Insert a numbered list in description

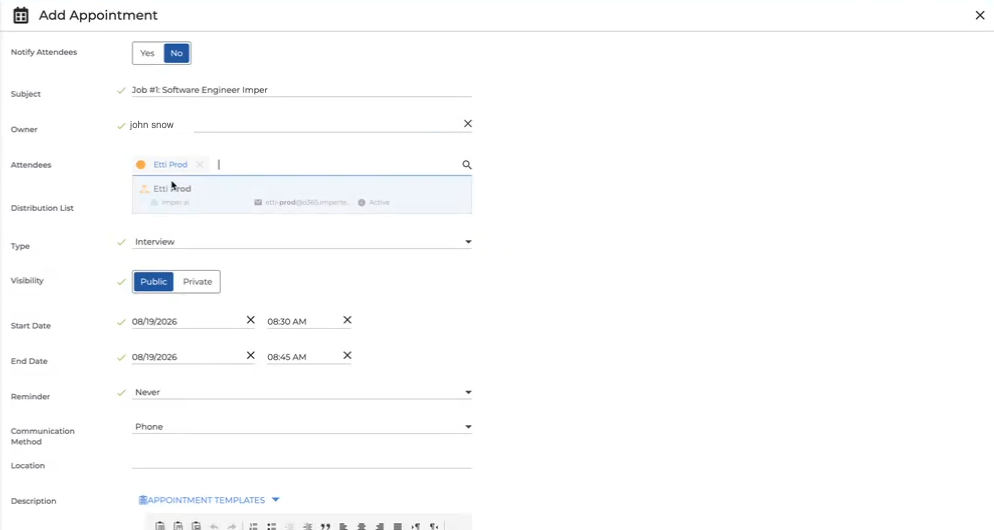(253, 526)
